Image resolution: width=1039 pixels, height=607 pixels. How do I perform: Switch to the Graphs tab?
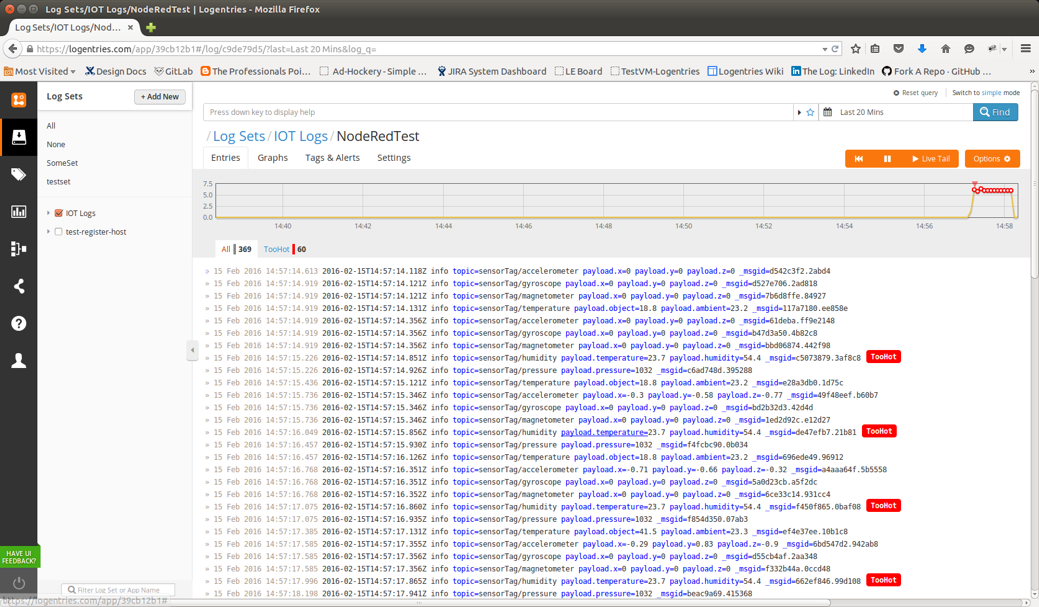[x=272, y=158]
